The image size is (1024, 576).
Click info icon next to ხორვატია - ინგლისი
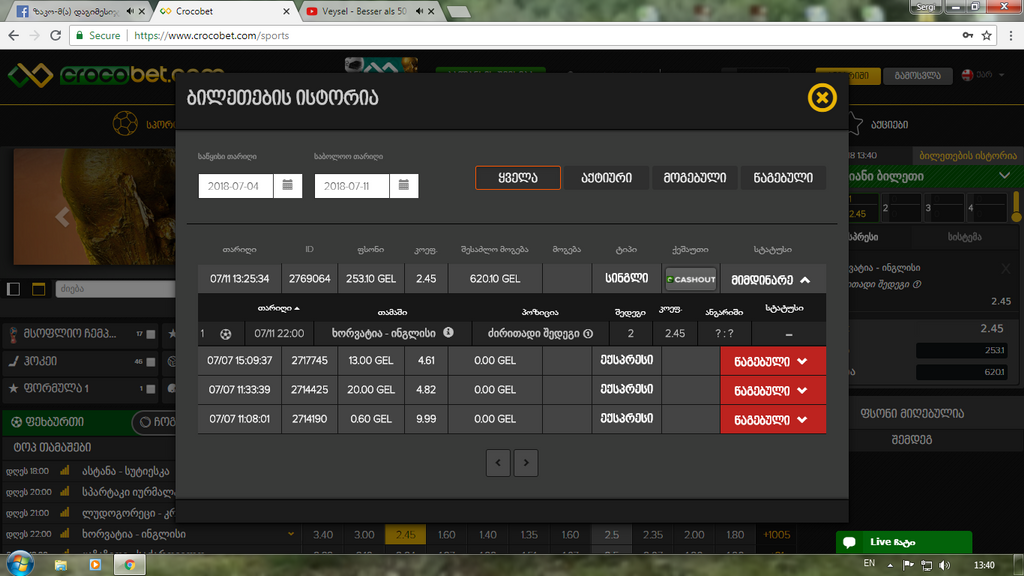click(x=448, y=332)
